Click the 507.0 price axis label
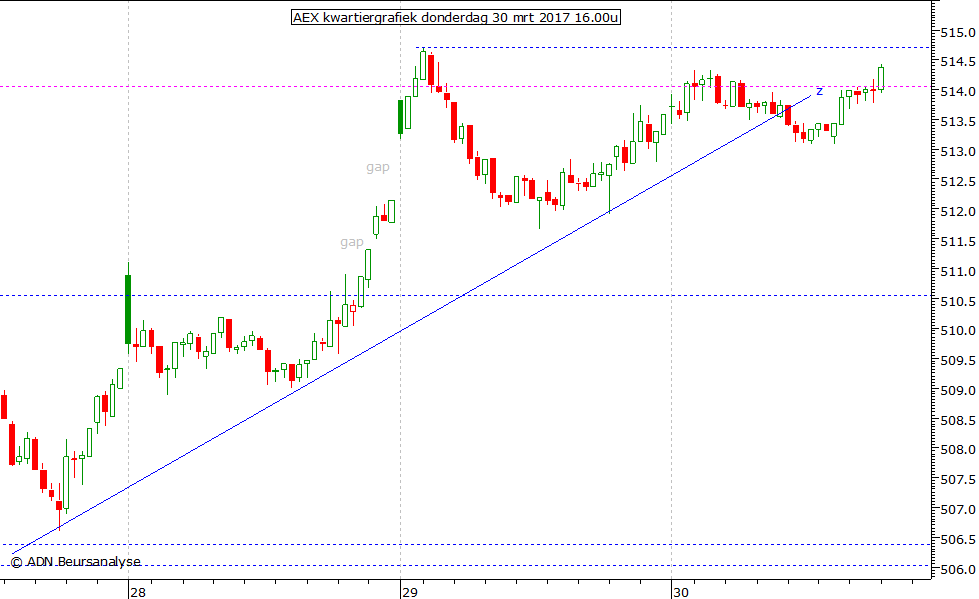The height and width of the screenshot is (599, 979). click(x=958, y=510)
